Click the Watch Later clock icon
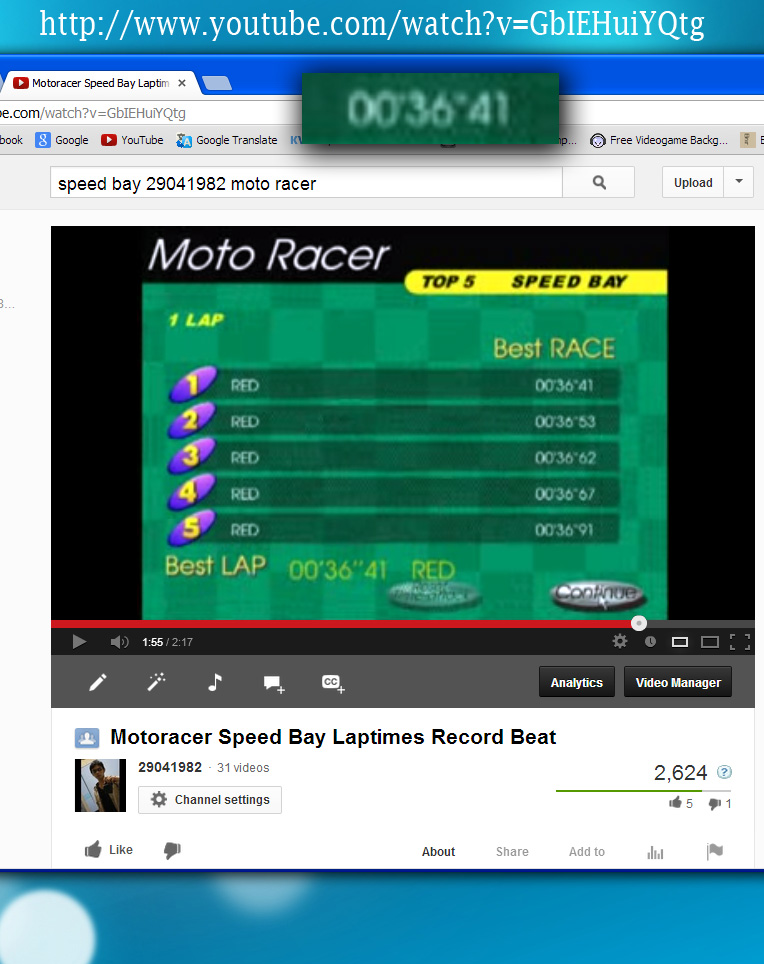 point(650,642)
